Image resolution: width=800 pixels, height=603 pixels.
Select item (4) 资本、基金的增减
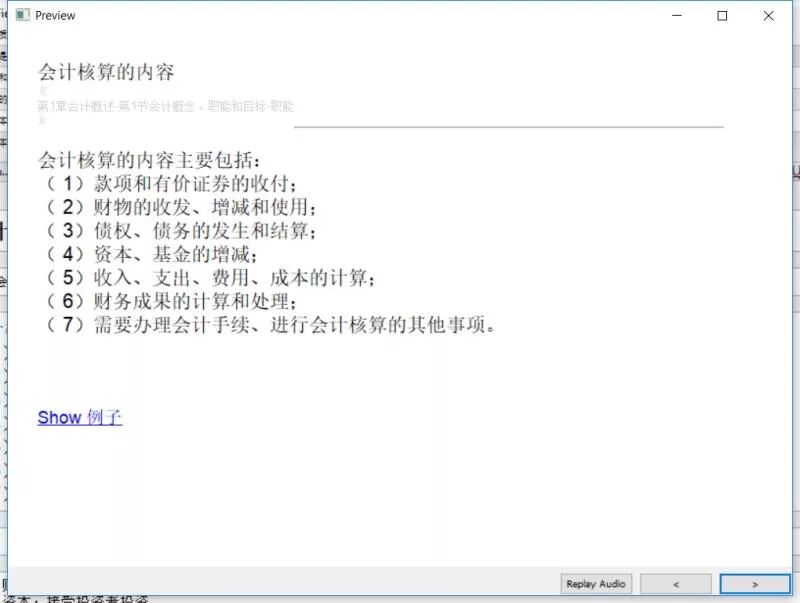[151, 254]
